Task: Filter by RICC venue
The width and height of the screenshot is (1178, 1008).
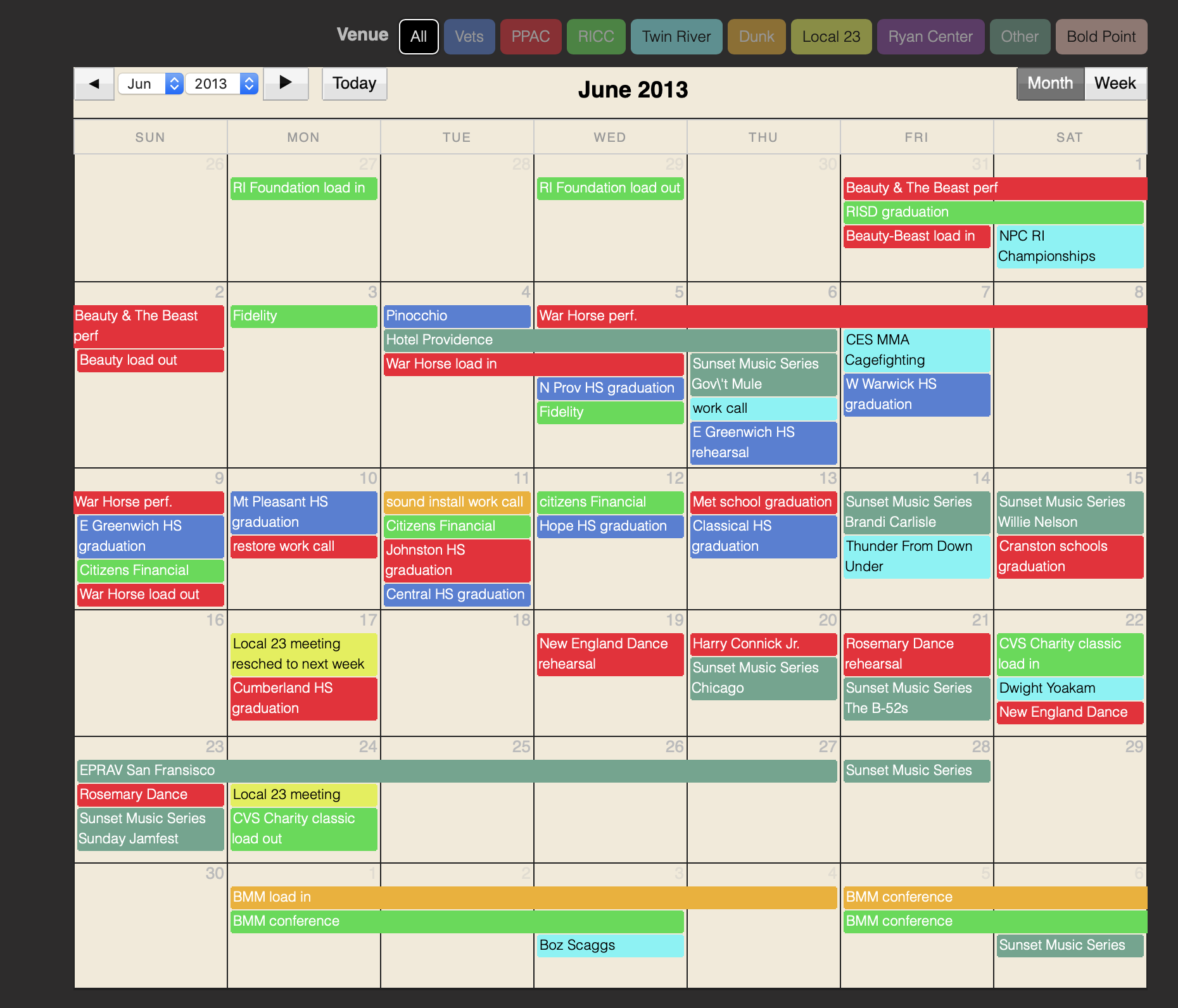Action: [x=595, y=37]
